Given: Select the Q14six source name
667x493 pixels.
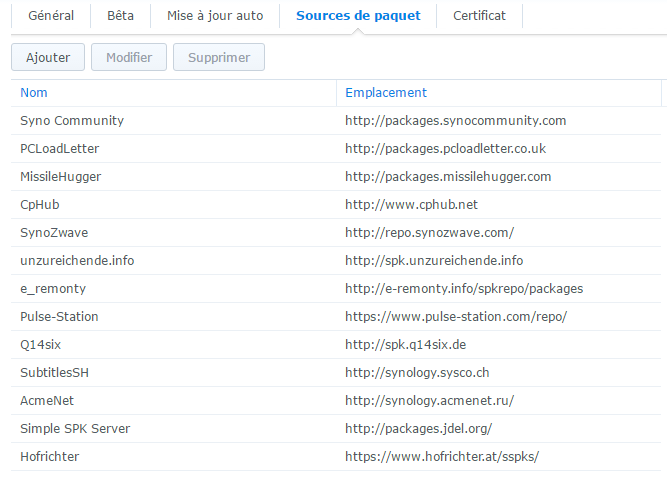Looking at the screenshot, I should point(41,345).
